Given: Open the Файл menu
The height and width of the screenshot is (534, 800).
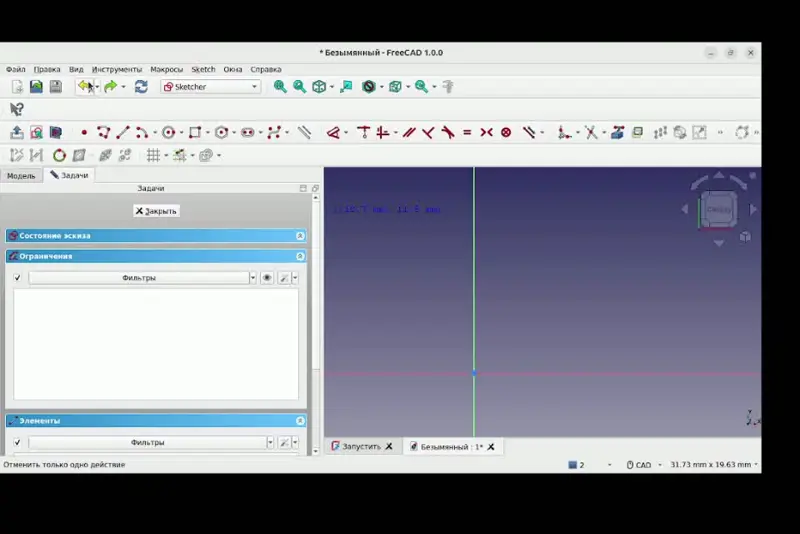Looking at the screenshot, I should coord(16,69).
